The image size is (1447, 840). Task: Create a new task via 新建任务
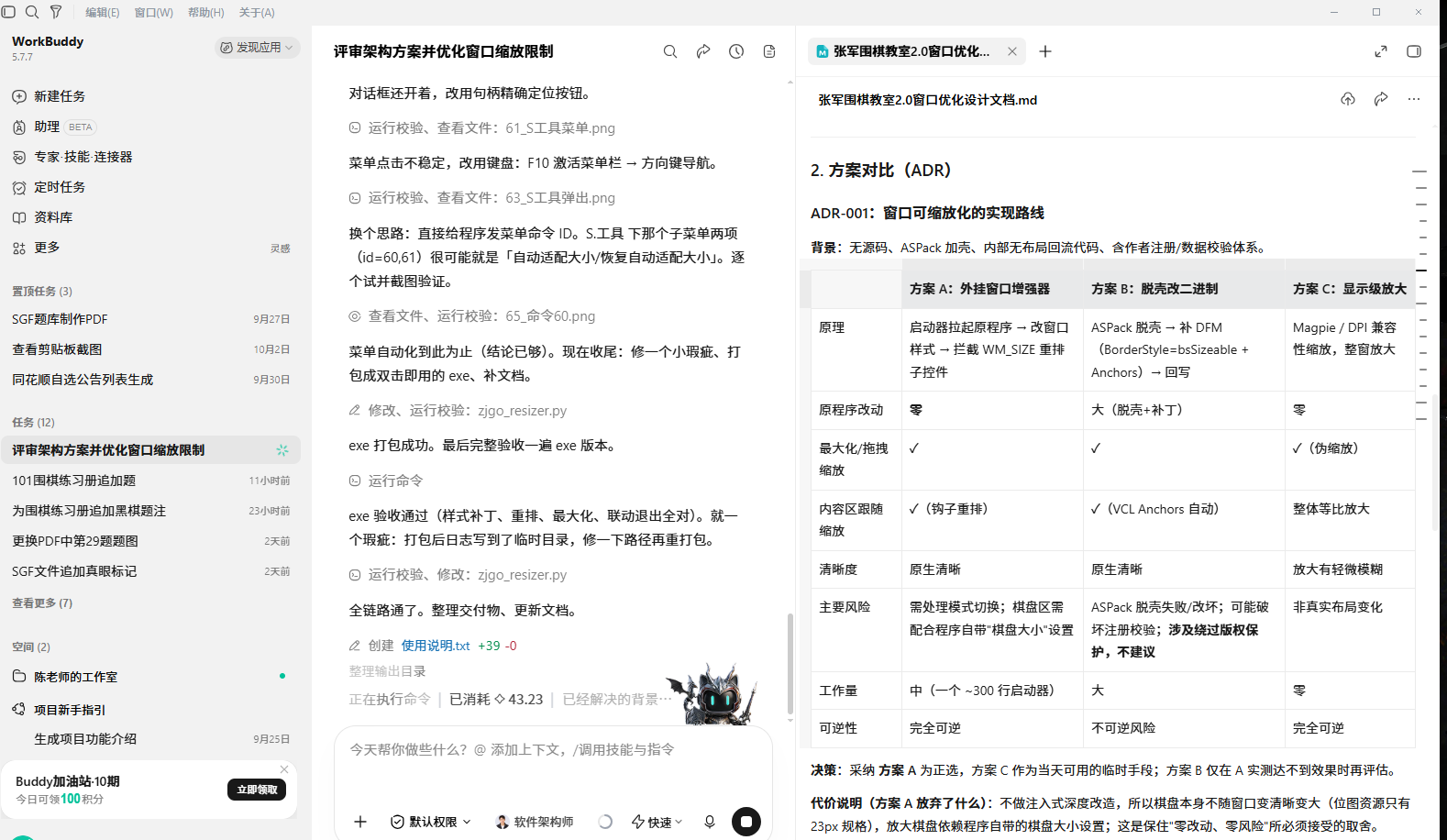click(61, 96)
